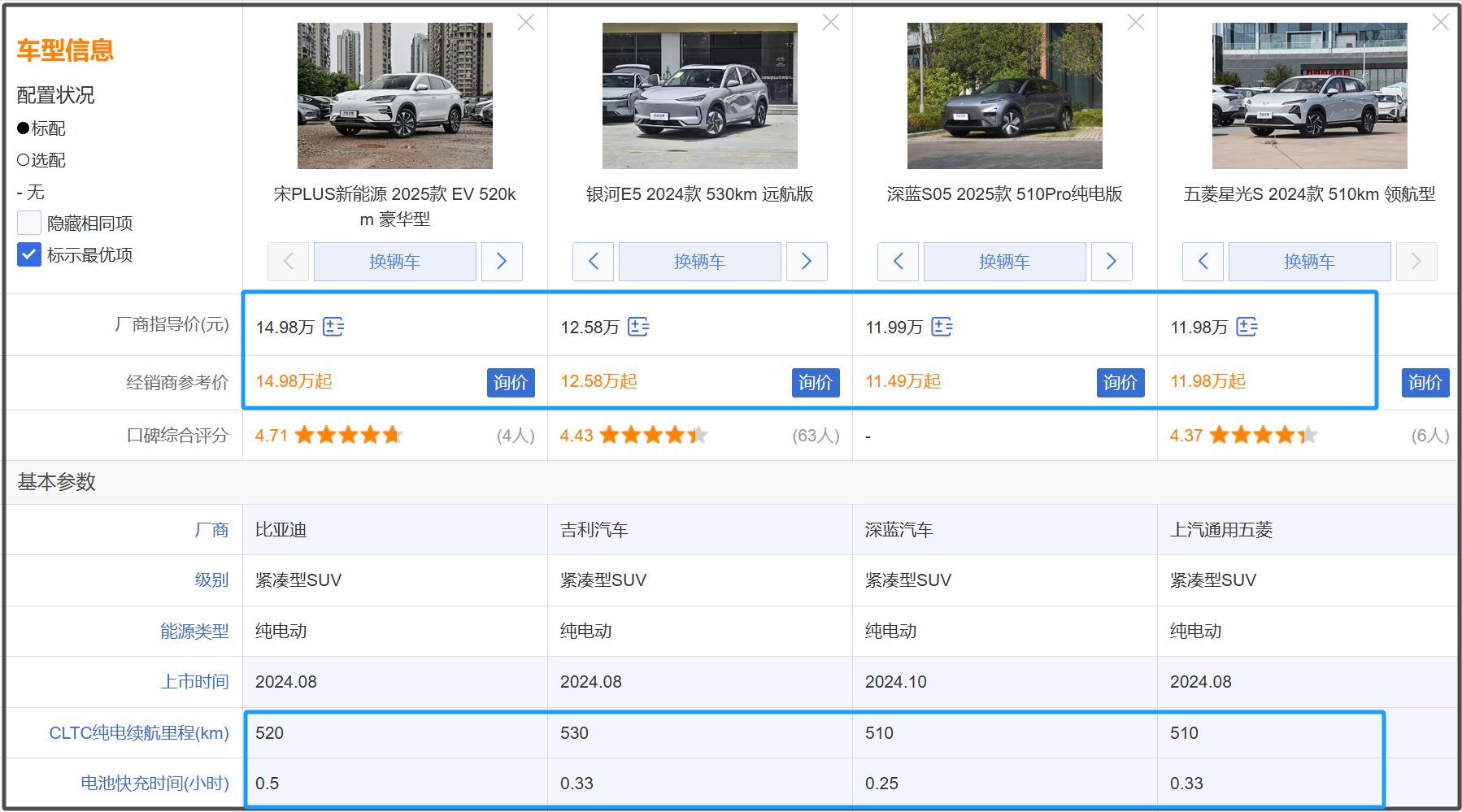This screenshot has width=1462, height=812.
Task: Click dealer price 11.49万起
Action: [x=903, y=381]
